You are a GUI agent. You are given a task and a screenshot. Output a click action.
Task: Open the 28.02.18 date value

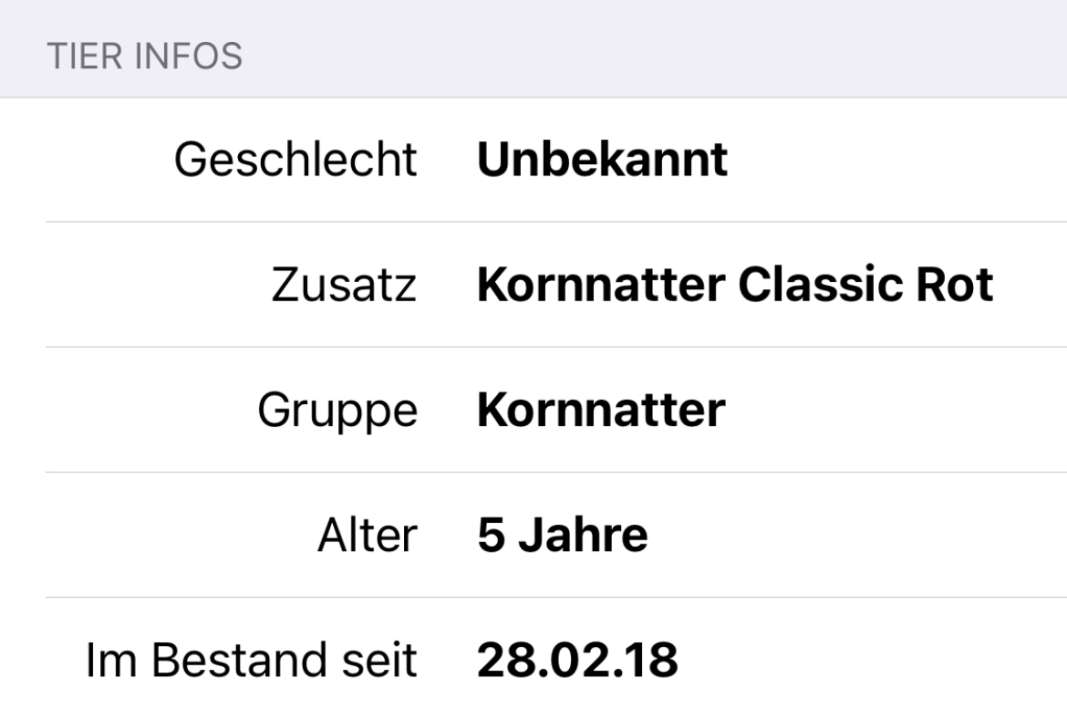tap(577, 660)
